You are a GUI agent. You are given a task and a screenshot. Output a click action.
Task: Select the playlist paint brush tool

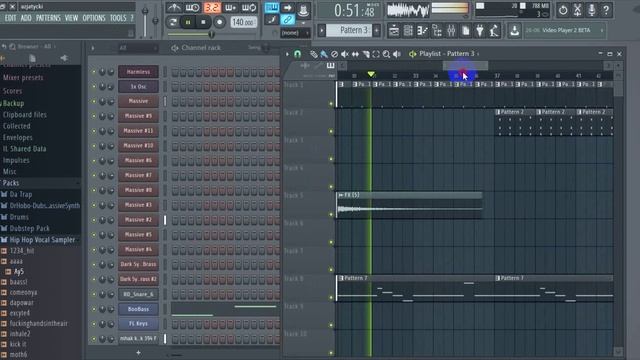324,54
